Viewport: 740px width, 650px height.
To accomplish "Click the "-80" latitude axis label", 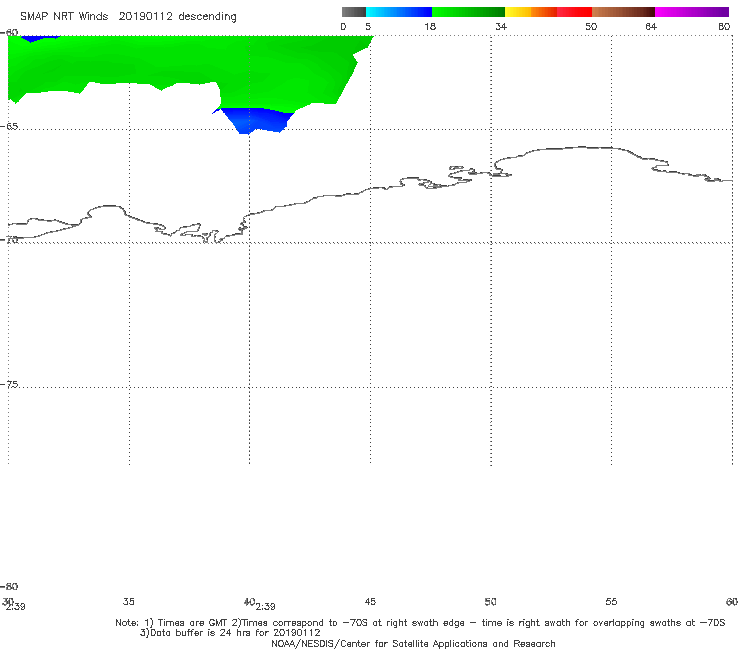I will coord(9,586).
